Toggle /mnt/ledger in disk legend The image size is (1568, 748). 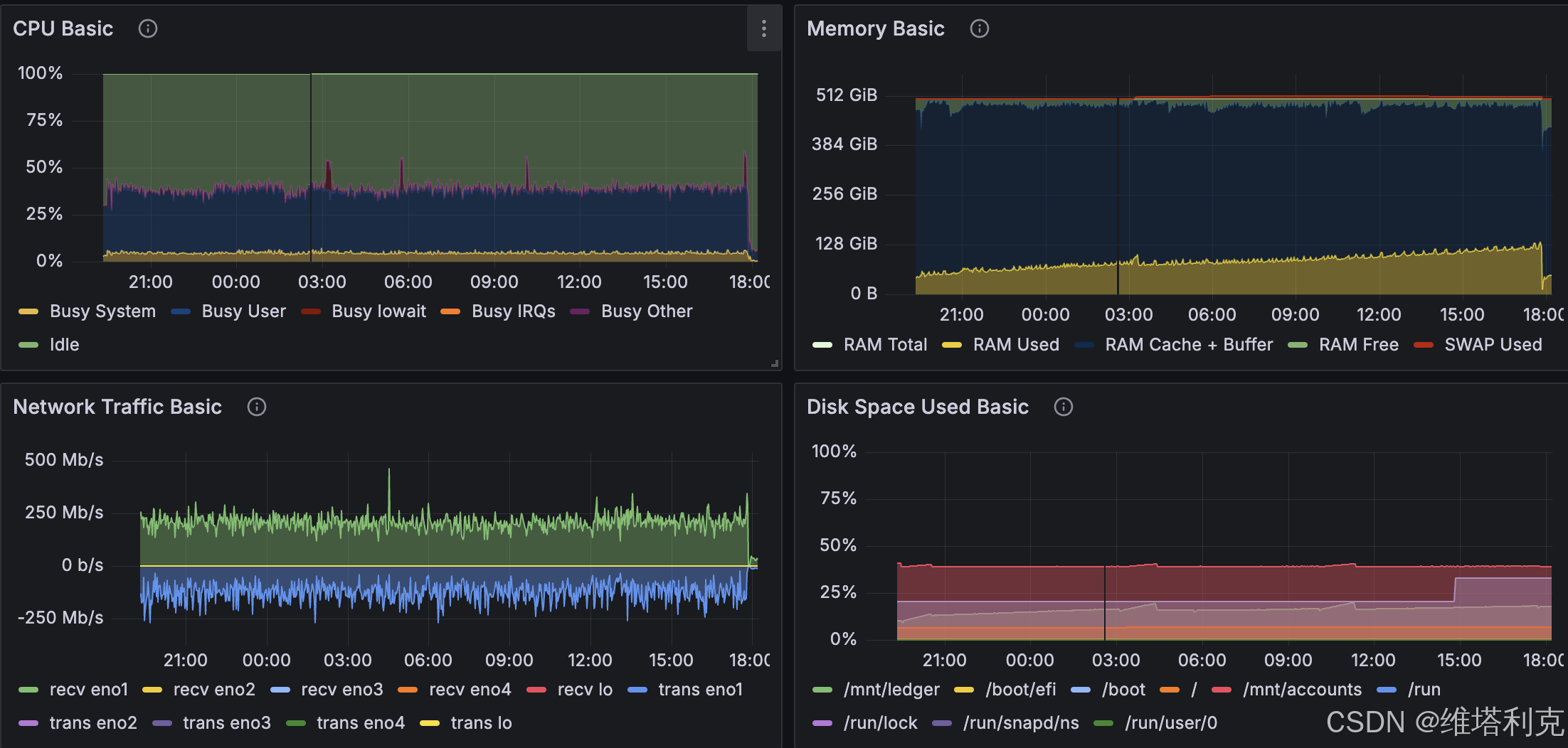point(891,690)
